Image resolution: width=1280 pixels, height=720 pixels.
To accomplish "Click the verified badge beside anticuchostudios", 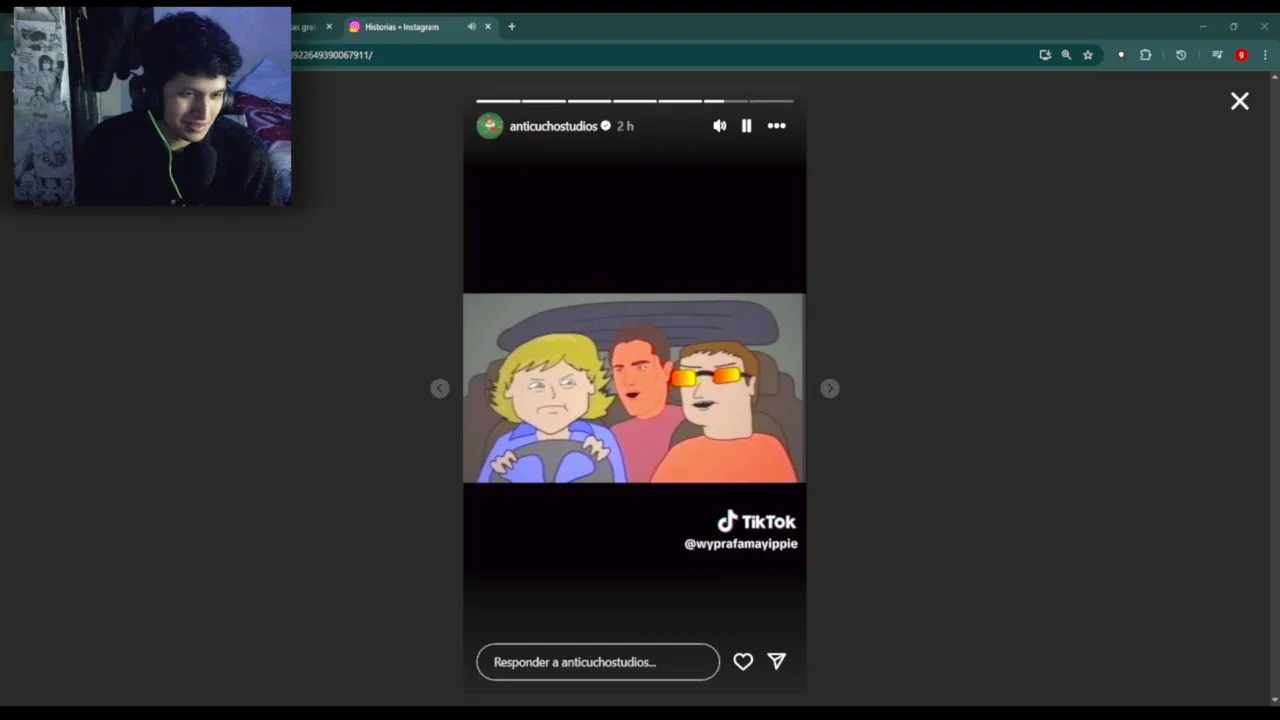I will tap(605, 126).
